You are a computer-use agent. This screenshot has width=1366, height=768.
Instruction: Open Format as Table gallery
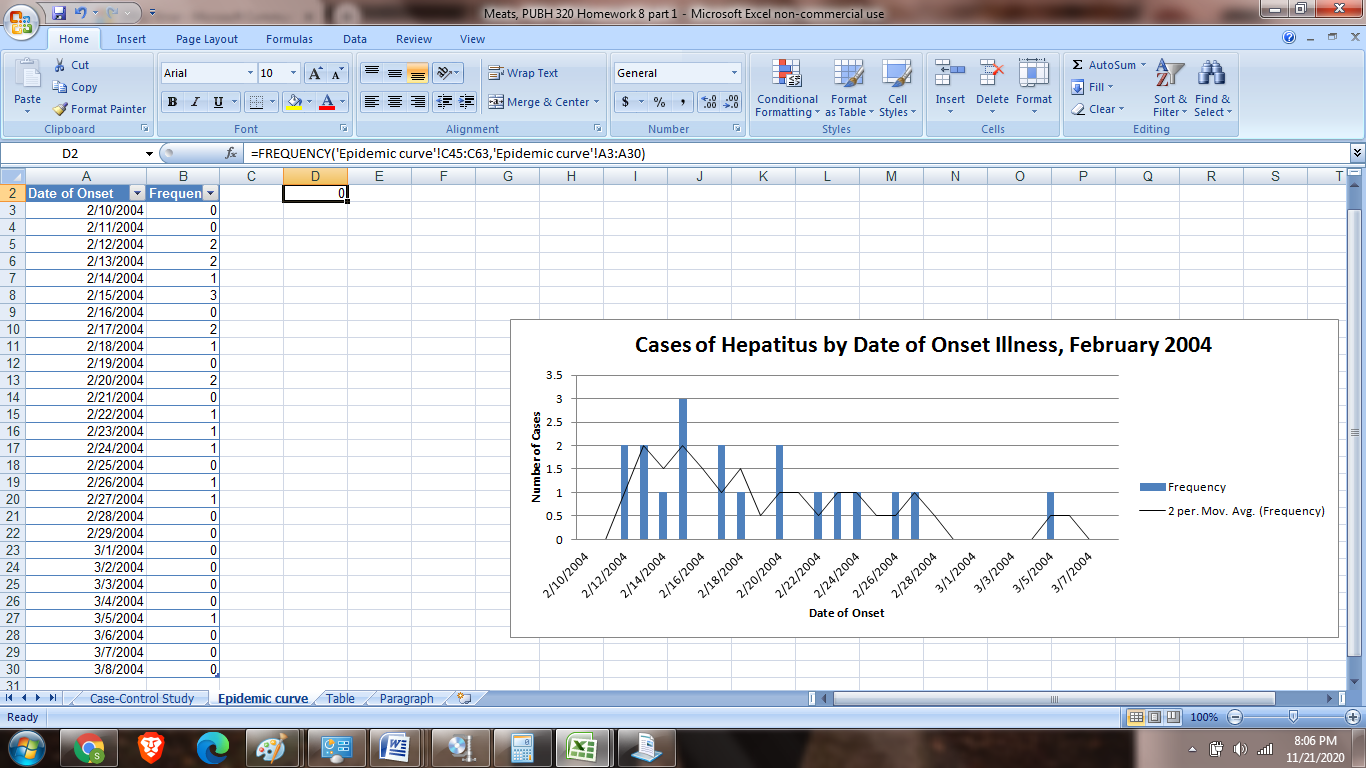point(849,88)
